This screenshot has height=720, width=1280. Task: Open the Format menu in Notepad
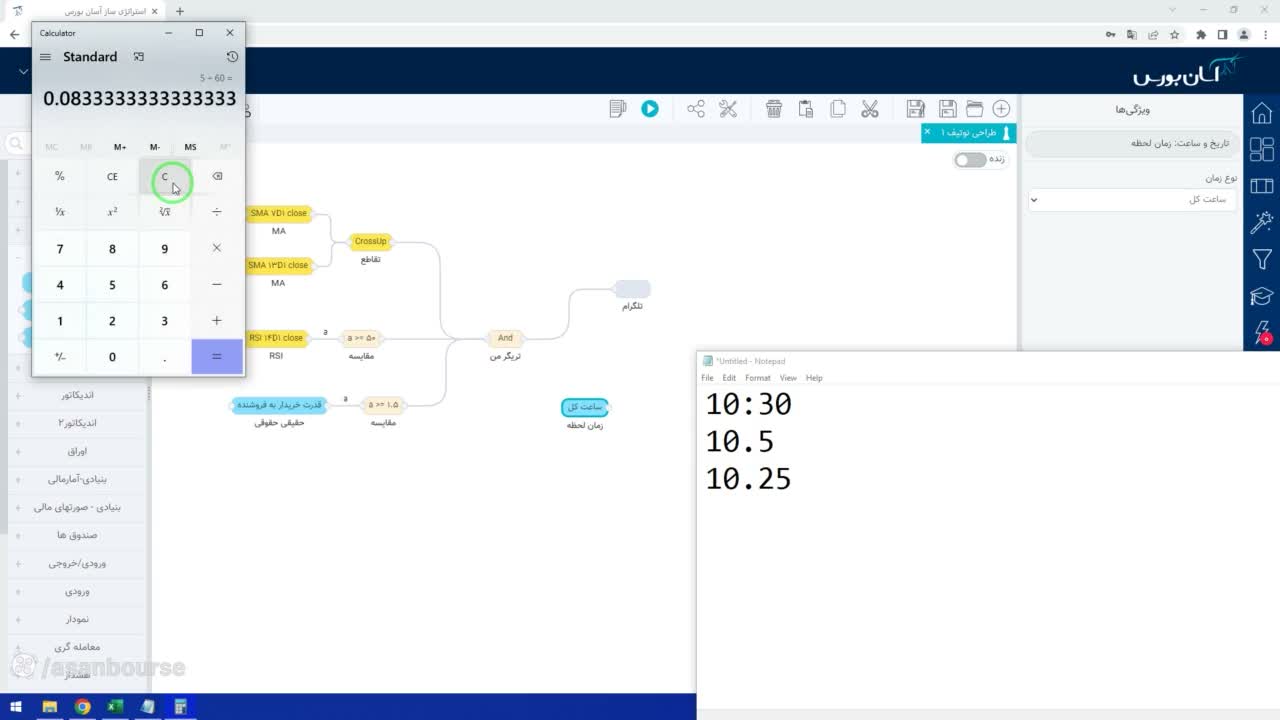pyautogui.click(x=758, y=378)
